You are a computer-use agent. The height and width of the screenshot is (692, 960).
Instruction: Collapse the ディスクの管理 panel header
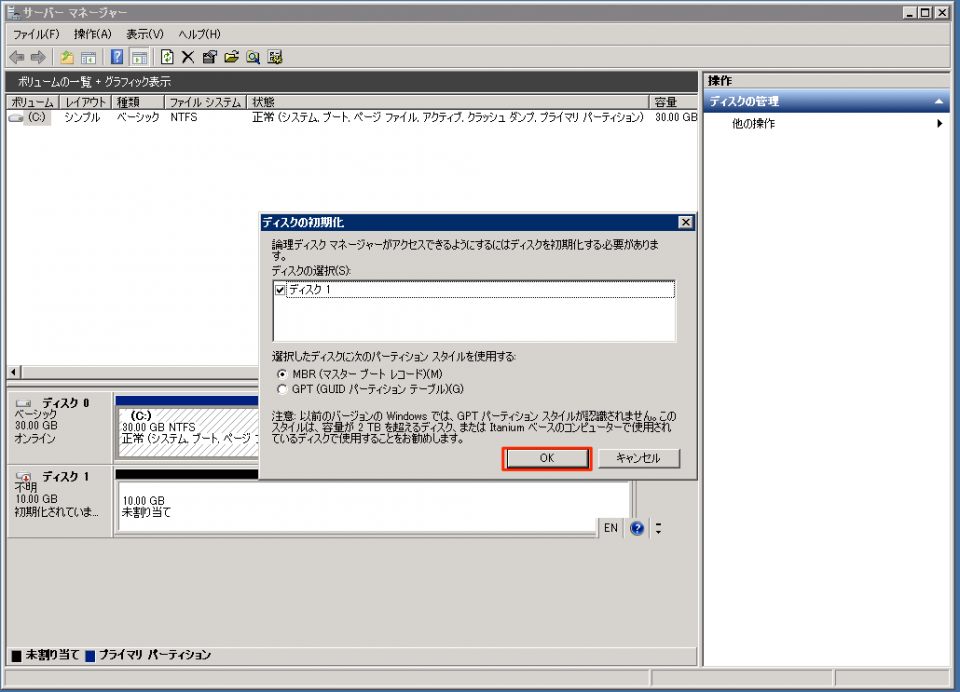coord(937,101)
